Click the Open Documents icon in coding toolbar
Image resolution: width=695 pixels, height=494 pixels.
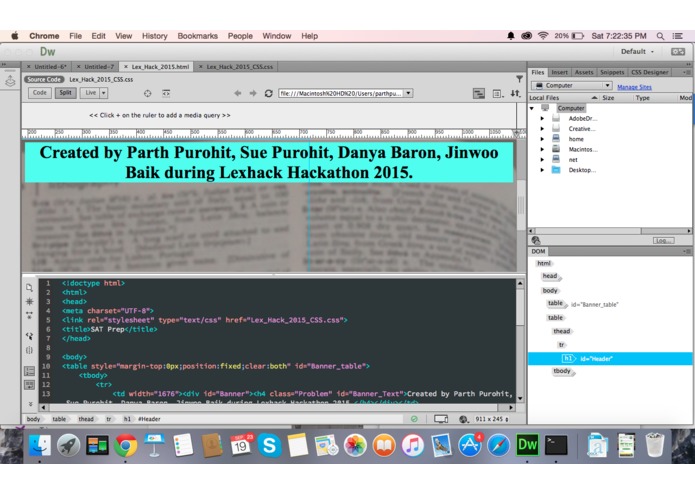pos(29,288)
